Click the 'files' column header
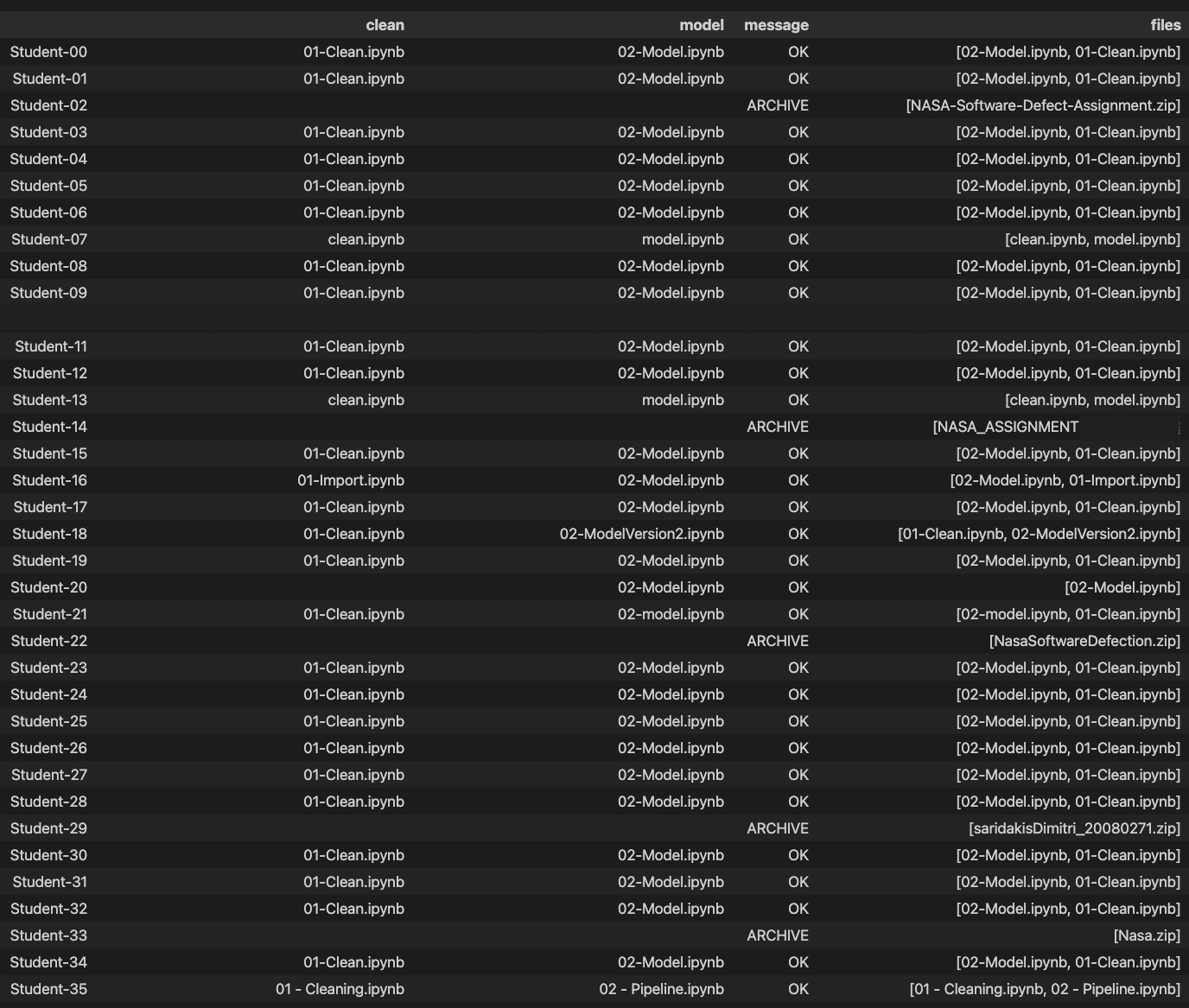Image resolution: width=1189 pixels, height=1008 pixels. [1165, 25]
